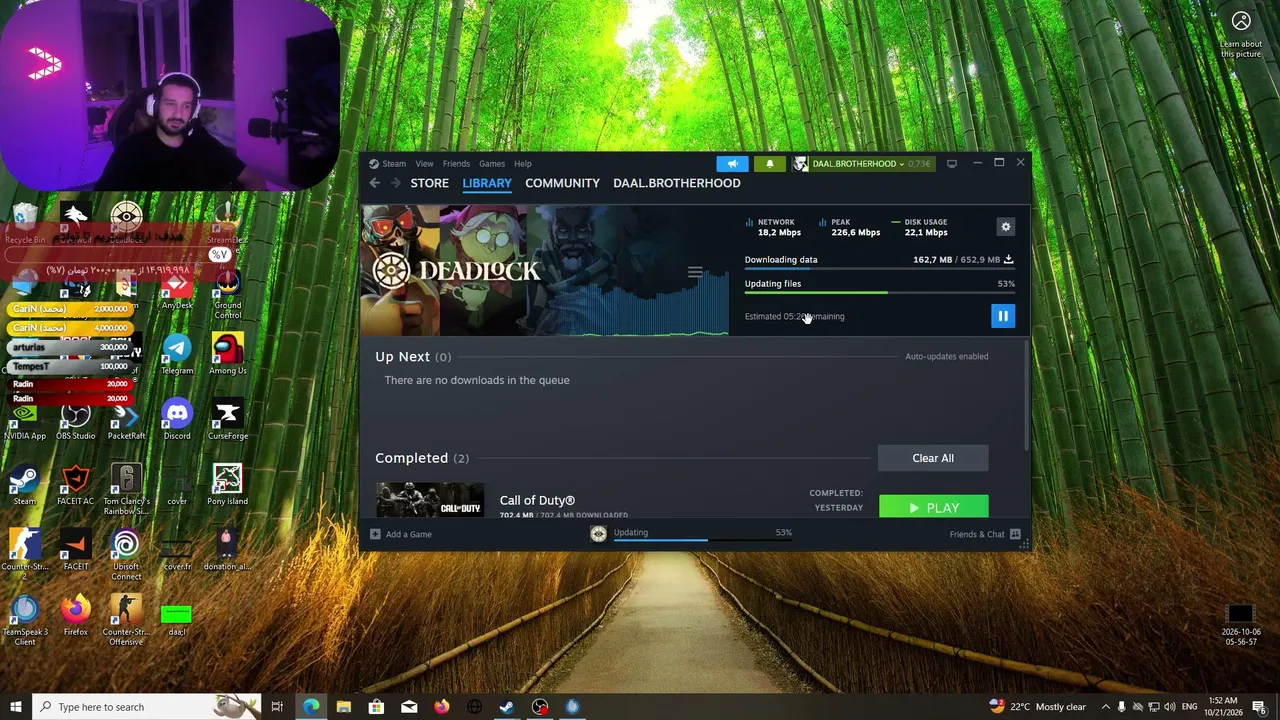
Task: Click the Add a Game plus icon
Action: click(x=375, y=534)
